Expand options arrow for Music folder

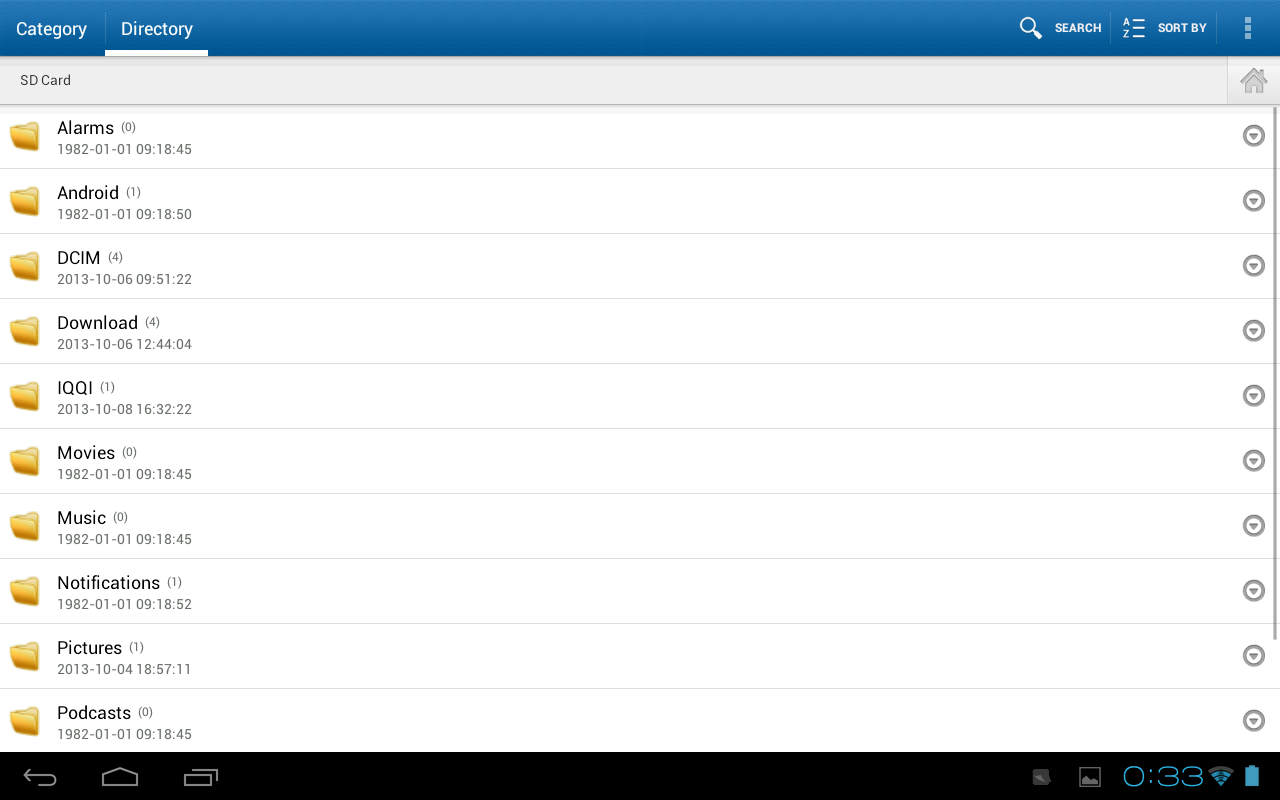tap(1253, 526)
